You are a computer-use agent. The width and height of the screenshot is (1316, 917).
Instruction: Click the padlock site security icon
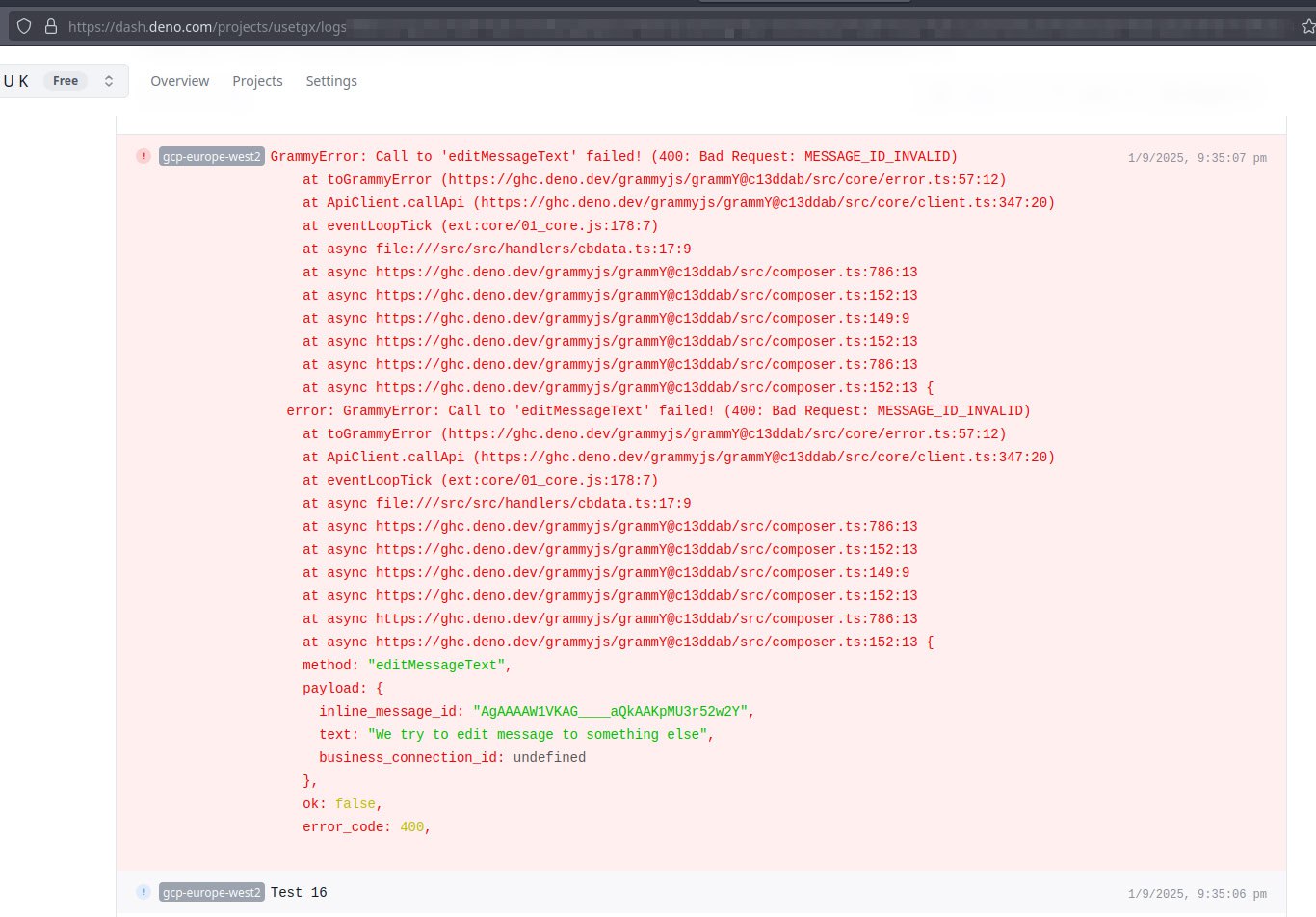pos(51,27)
